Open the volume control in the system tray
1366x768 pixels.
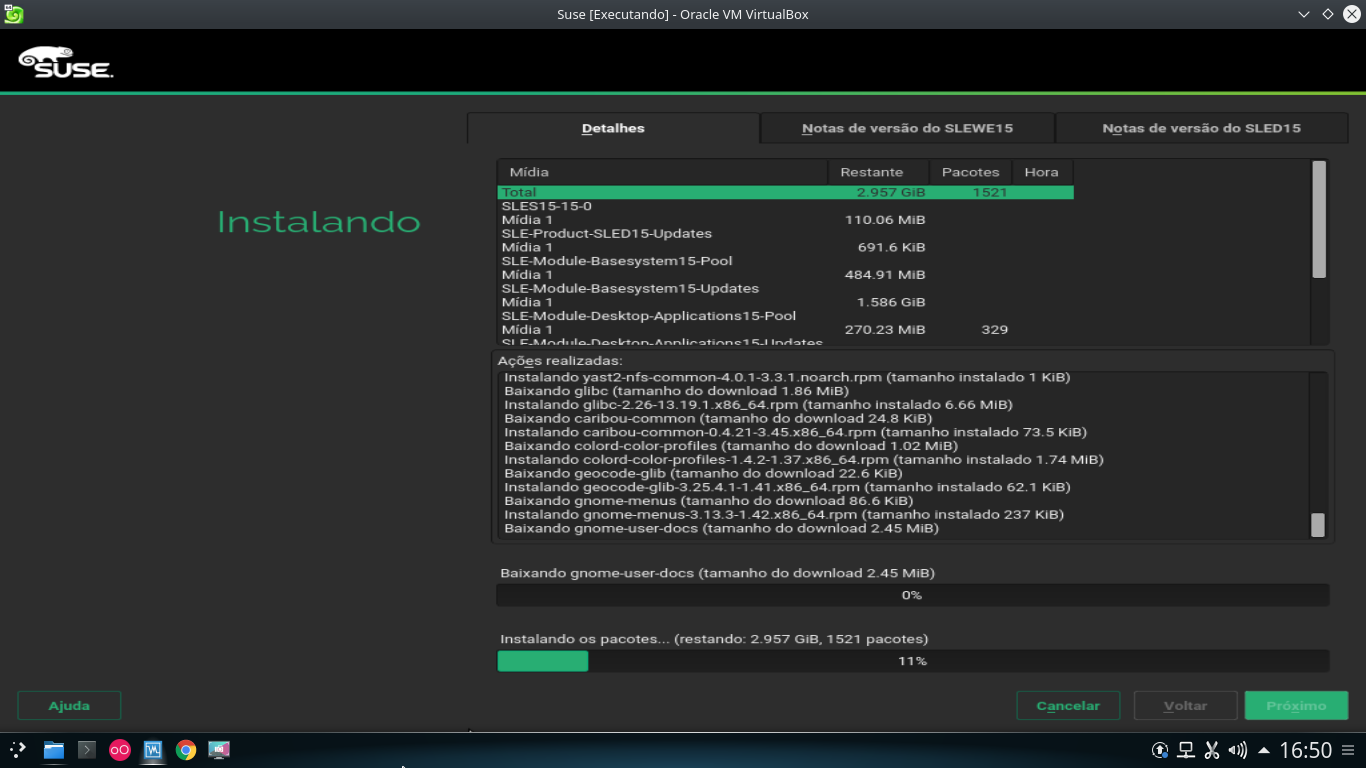click(x=1237, y=751)
